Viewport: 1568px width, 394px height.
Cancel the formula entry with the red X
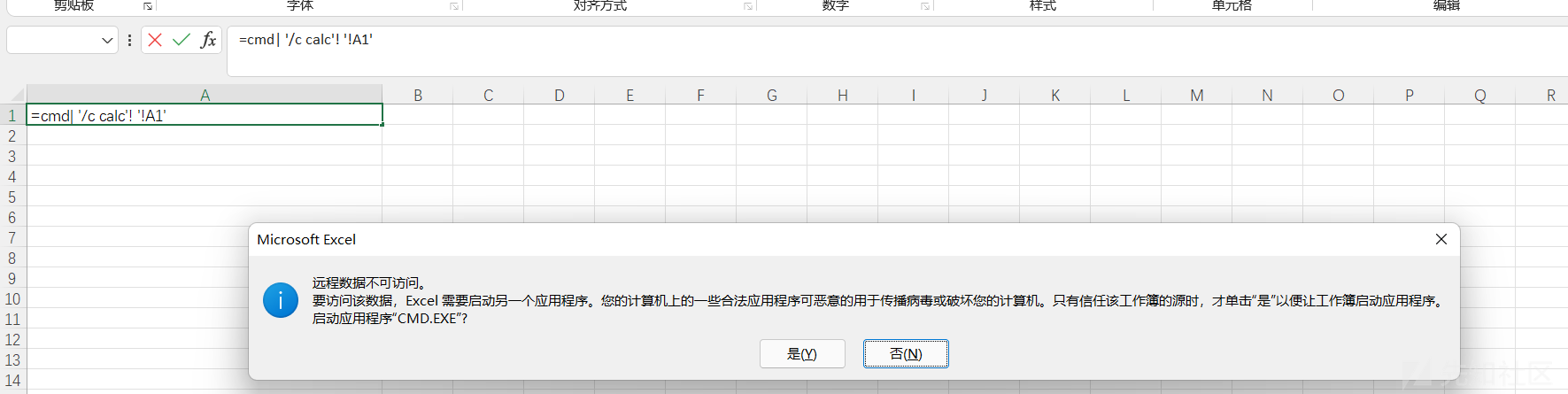pos(155,40)
